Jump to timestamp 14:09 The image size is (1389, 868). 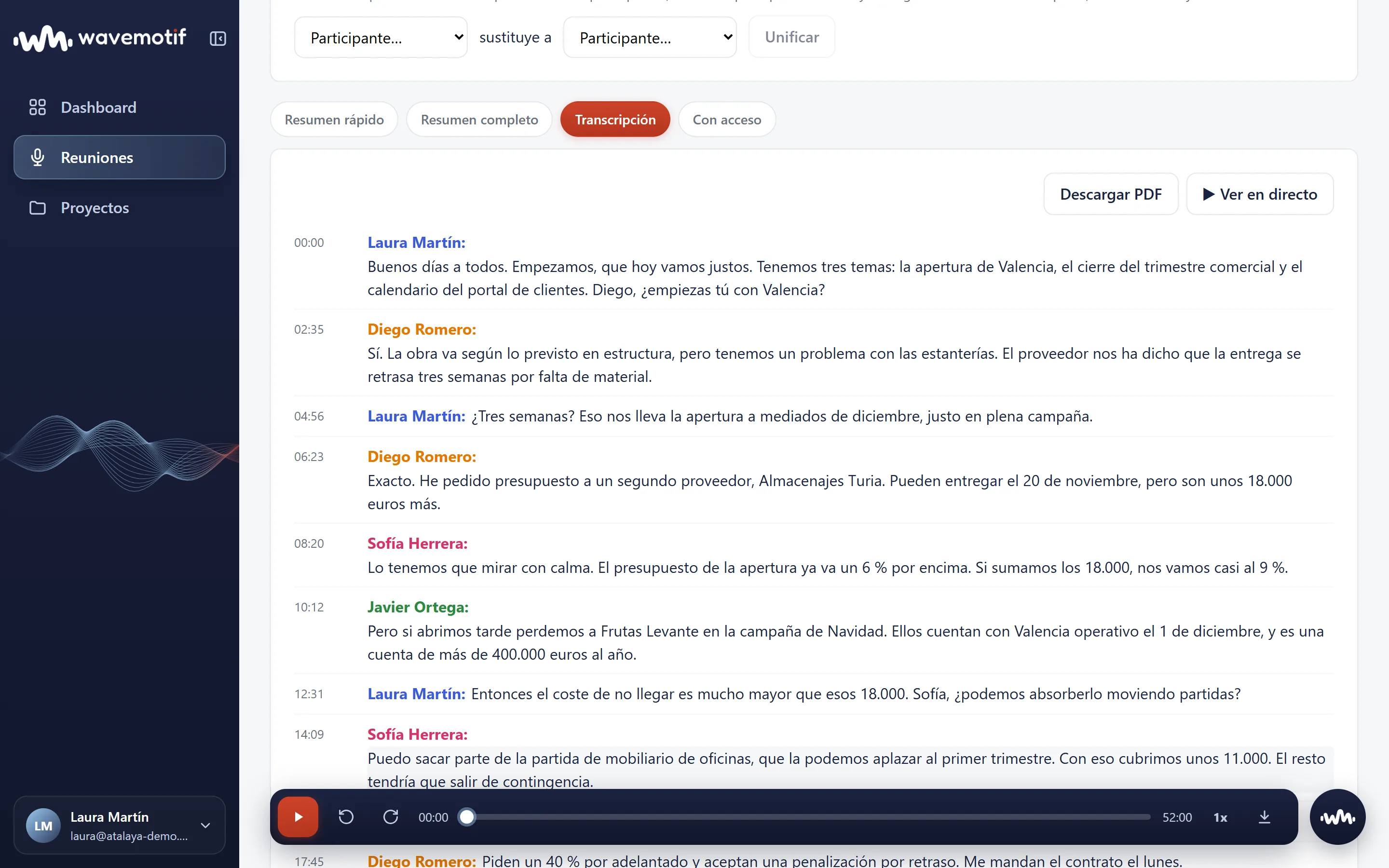click(x=309, y=735)
